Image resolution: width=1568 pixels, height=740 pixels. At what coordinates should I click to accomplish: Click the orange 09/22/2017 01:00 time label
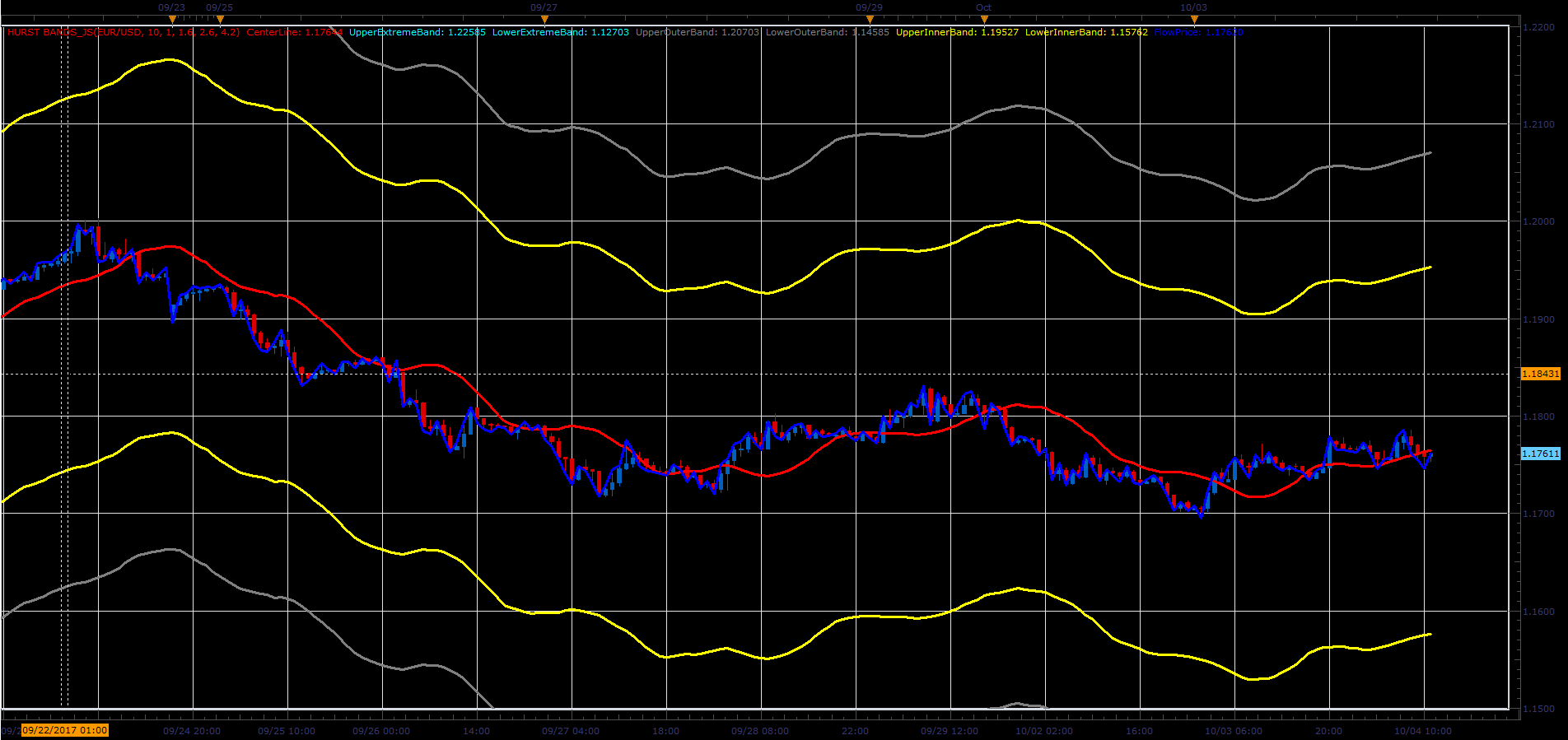pyautogui.click(x=65, y=730)
